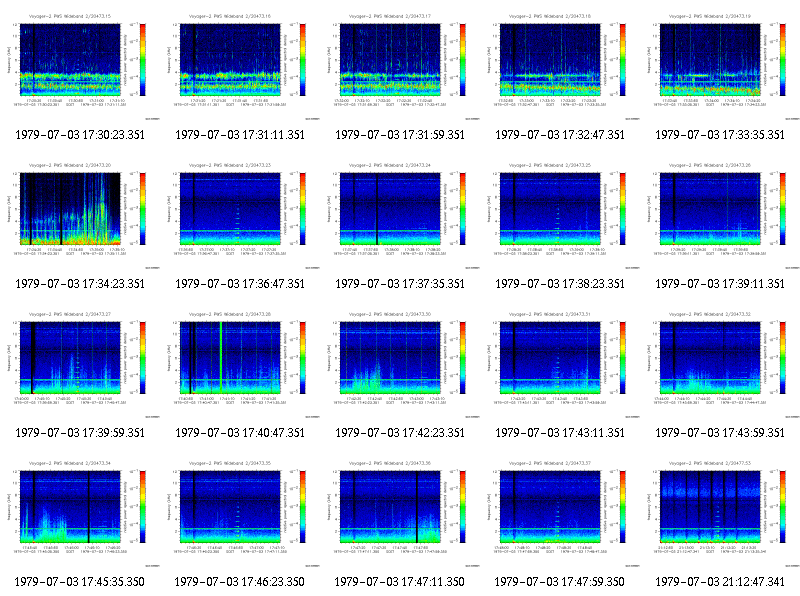Open spectrogram thumbnail dated 1979-07-03 17:47:59.350

tap(560, 513)
